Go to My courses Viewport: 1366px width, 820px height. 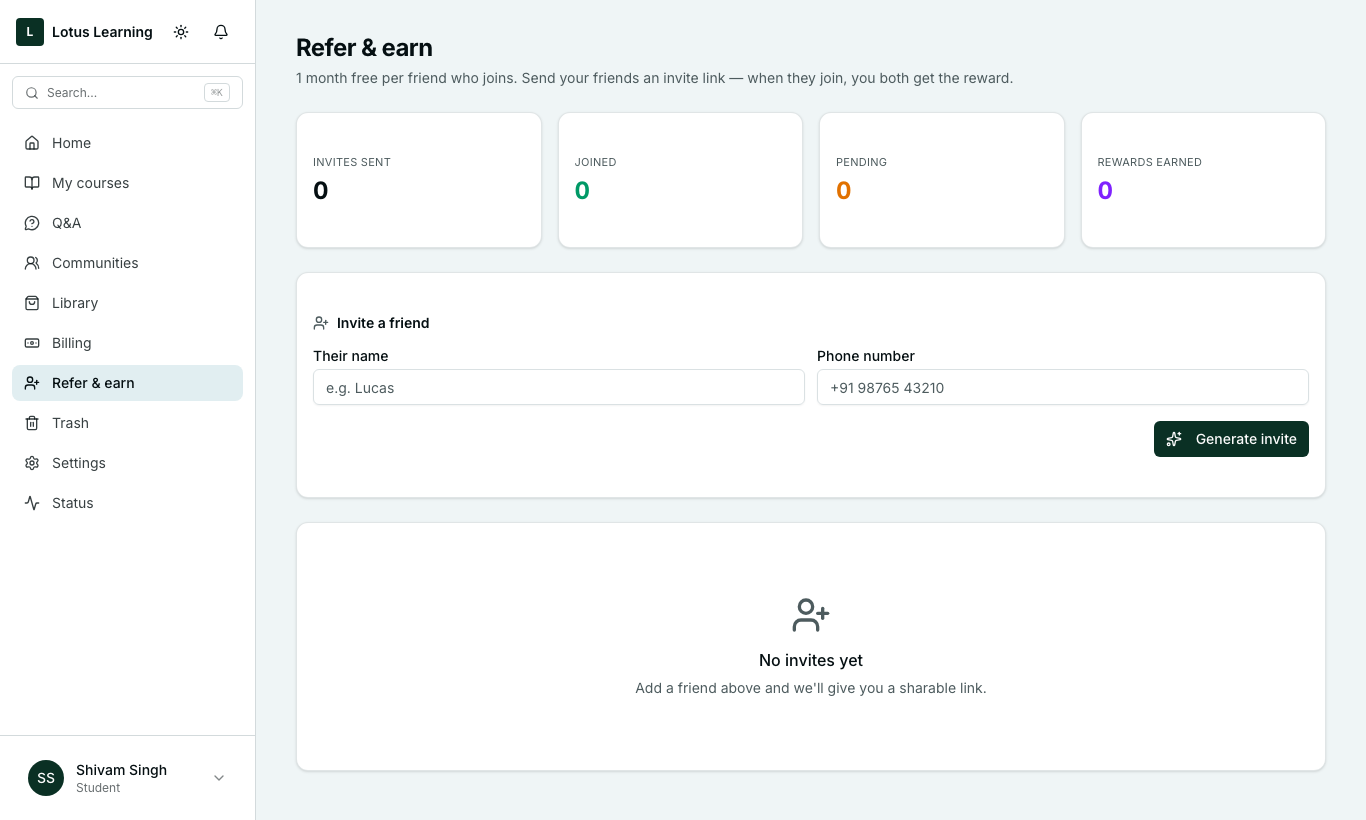click(127, 183)
